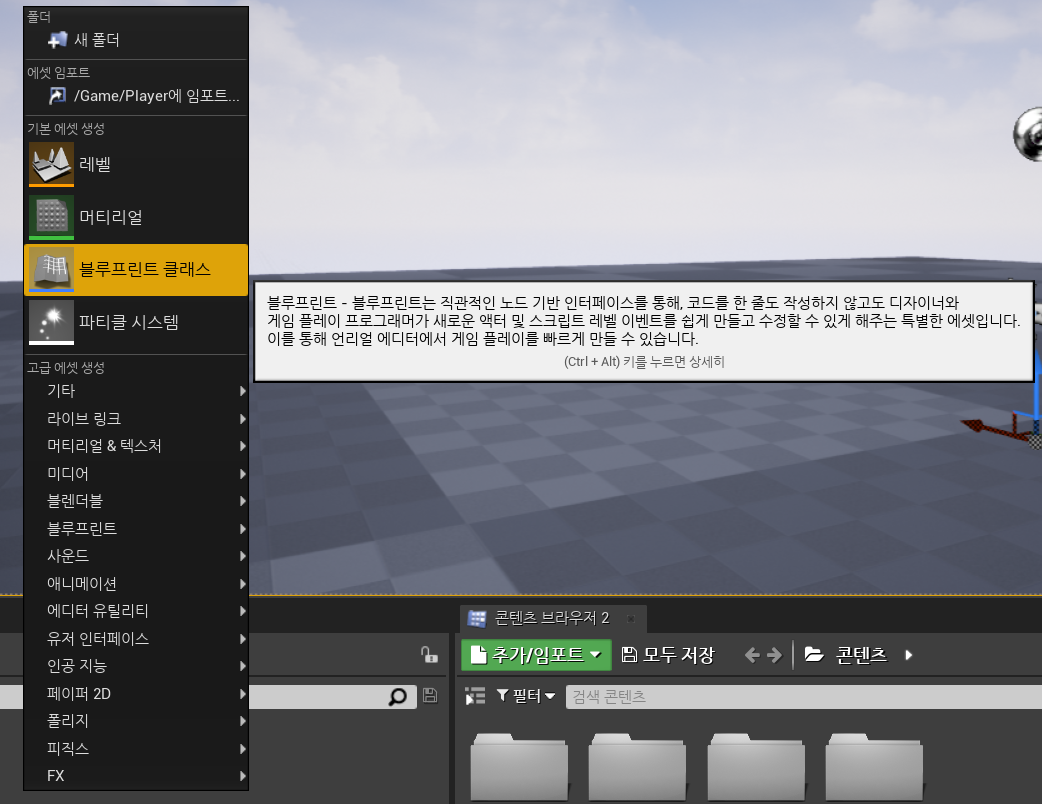1042x804 pixels.
Task: Create a new folder via 새 폴더
Action: [x=136, y=40]
